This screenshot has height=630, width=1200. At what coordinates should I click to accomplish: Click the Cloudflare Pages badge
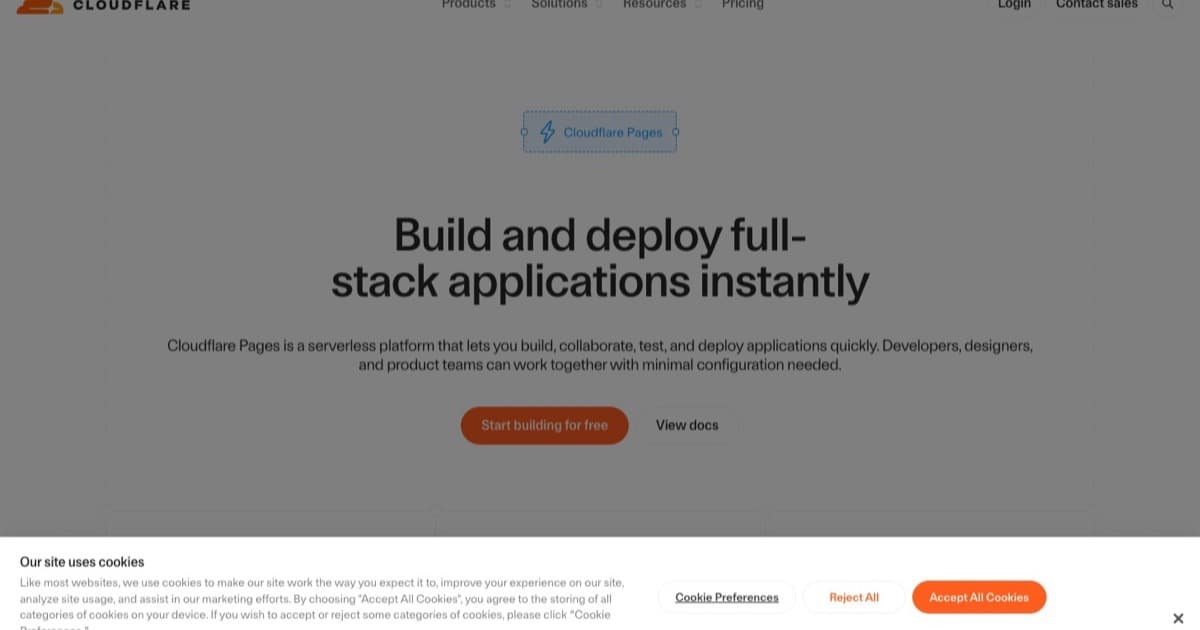tap(600, 132)
